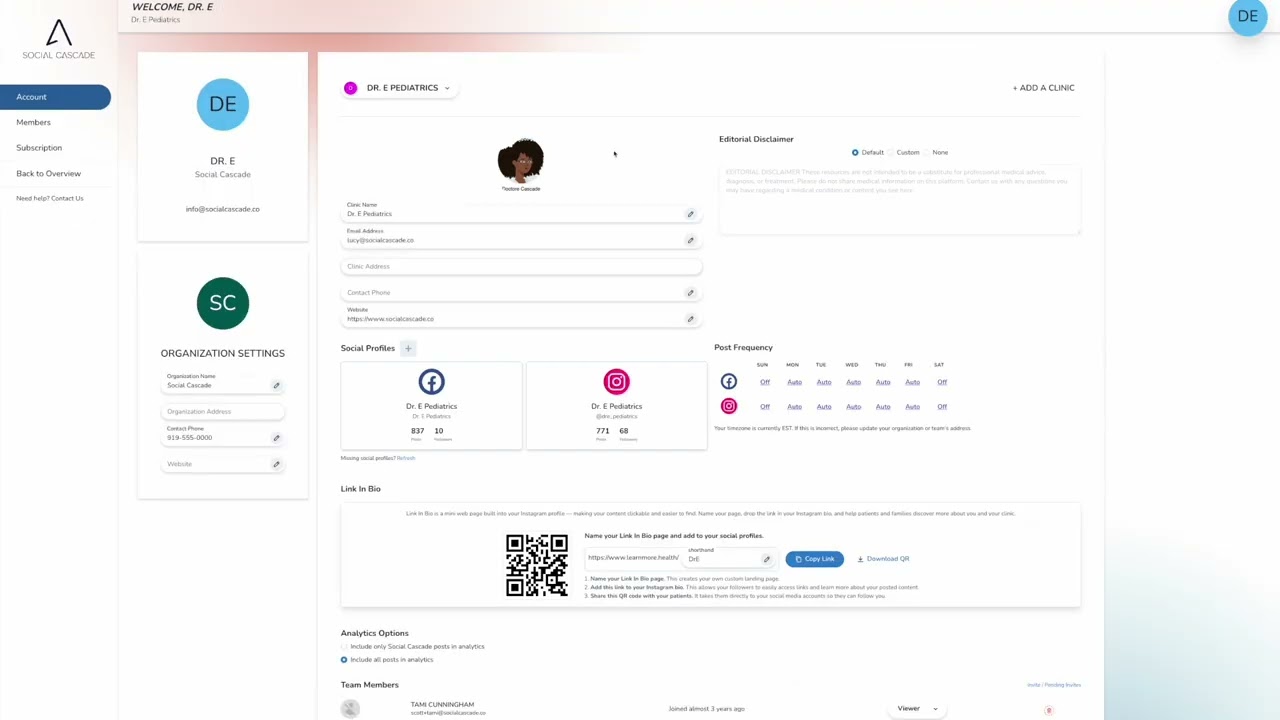1280x720 pixels.
Task: Toggle Facebook Monday post frequency Auto
Action: pos(794,382)
